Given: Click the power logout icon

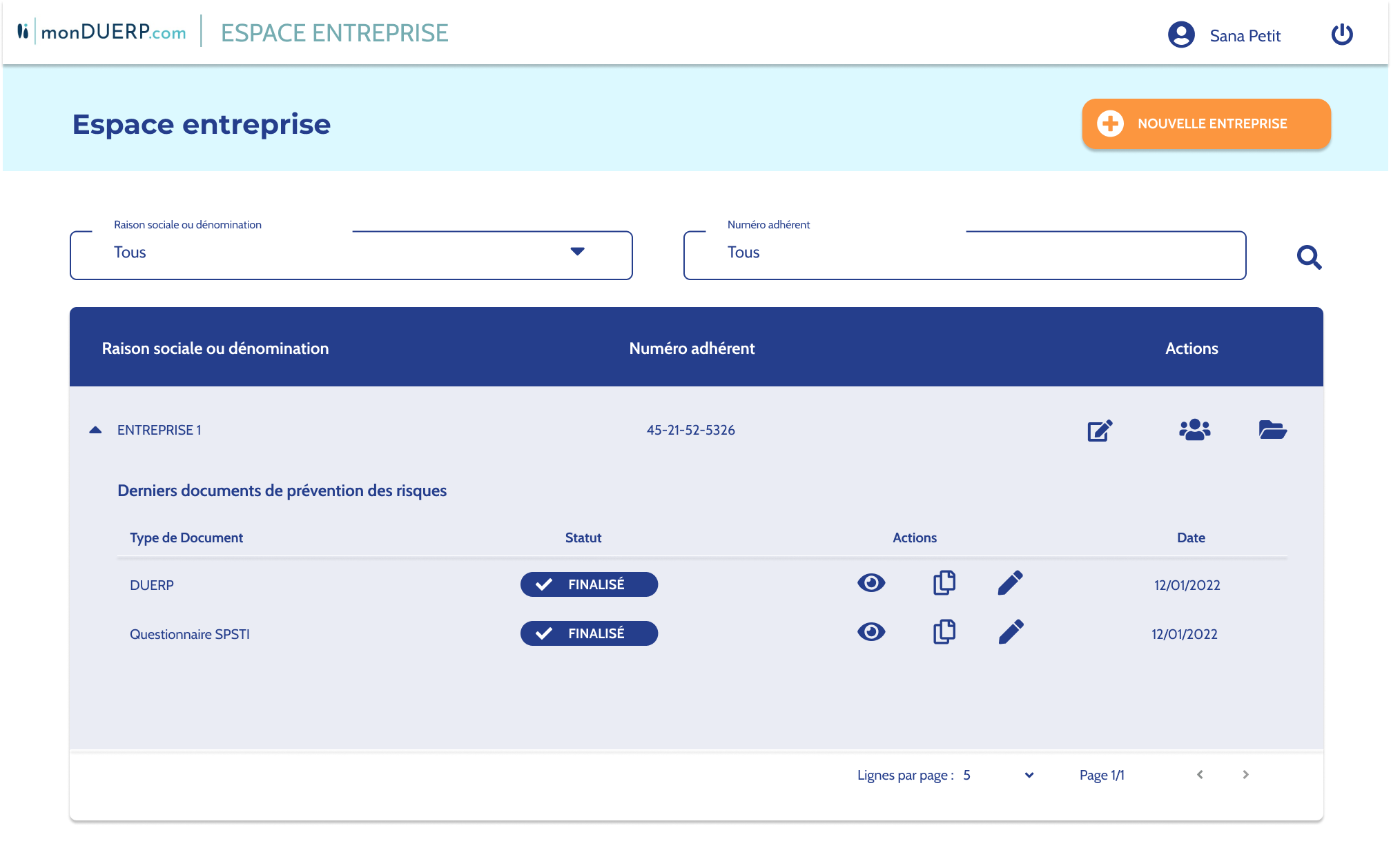Looking at the screenshot, I should pos(1342,34).
